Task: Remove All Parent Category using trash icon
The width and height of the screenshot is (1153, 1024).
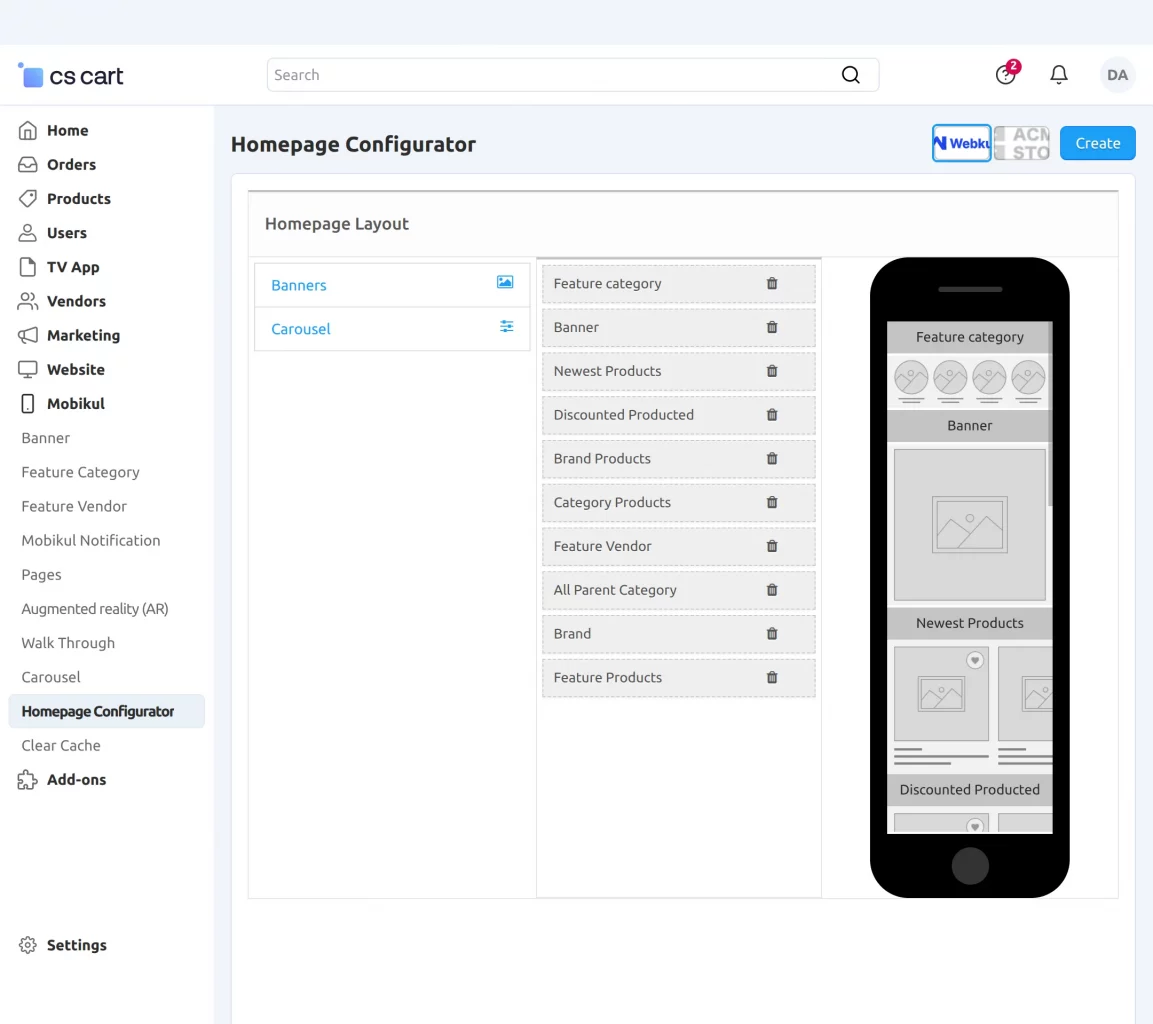Action: coord(772,590)
